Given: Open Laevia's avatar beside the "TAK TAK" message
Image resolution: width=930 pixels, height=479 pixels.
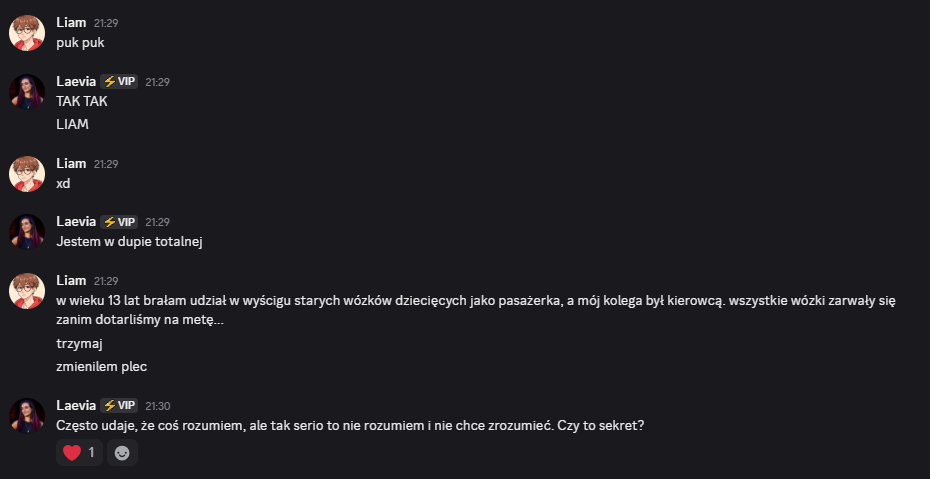Looking at the screenshot, I should coord(27,92).
